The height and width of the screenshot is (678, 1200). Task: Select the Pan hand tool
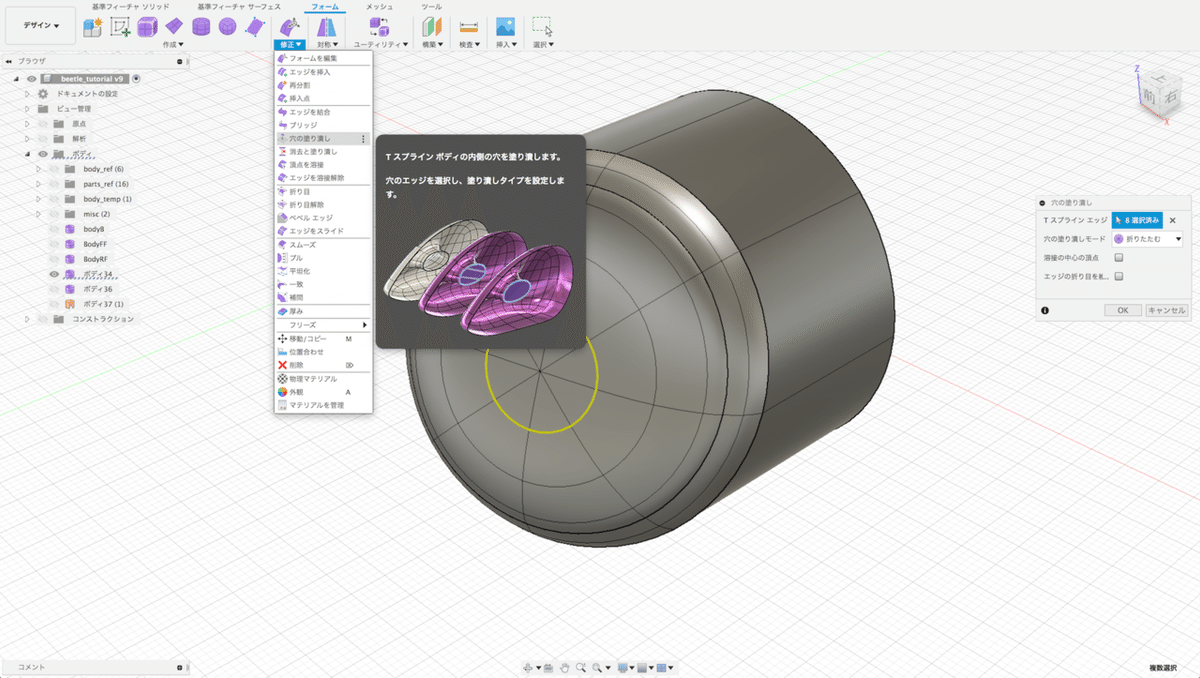[565, 667]
